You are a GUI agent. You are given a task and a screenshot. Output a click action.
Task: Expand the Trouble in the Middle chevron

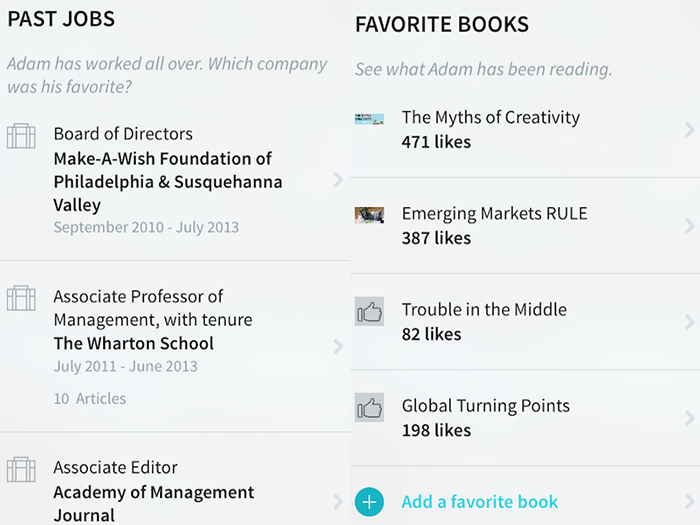tap(690, 322)
